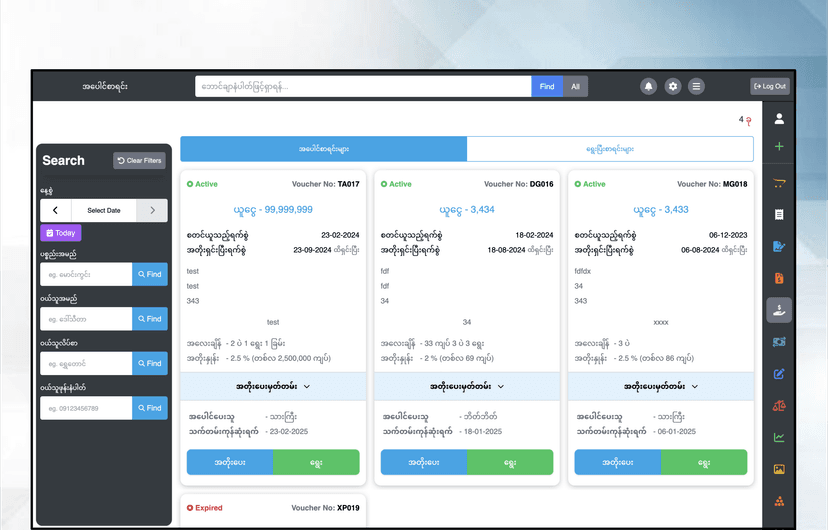Image resolution: width=828 pixels, height=530 pixels.
Task: Click Active status on voucher TA017
Action: pyautogui.click(x=202, y=184)
